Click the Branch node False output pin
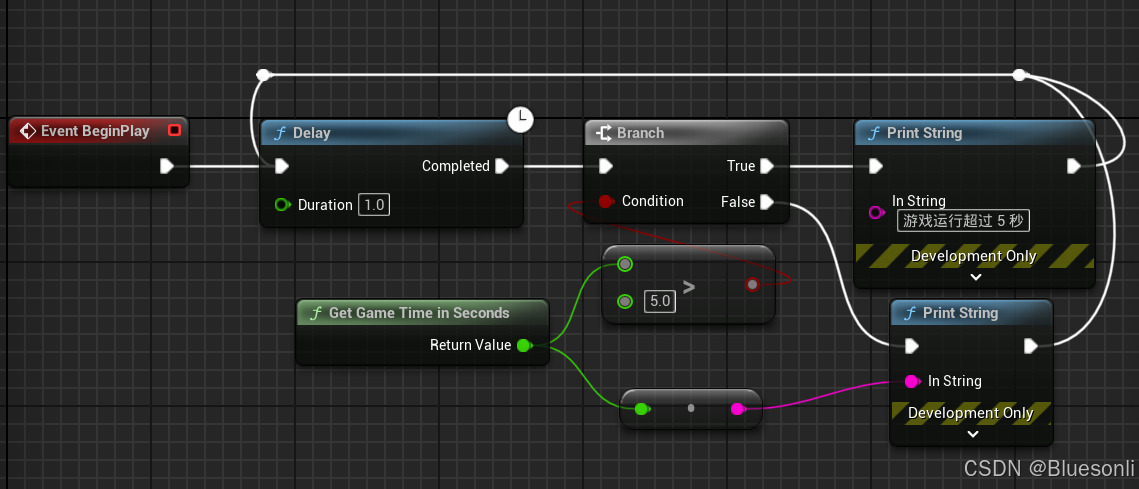 point(766,202)
